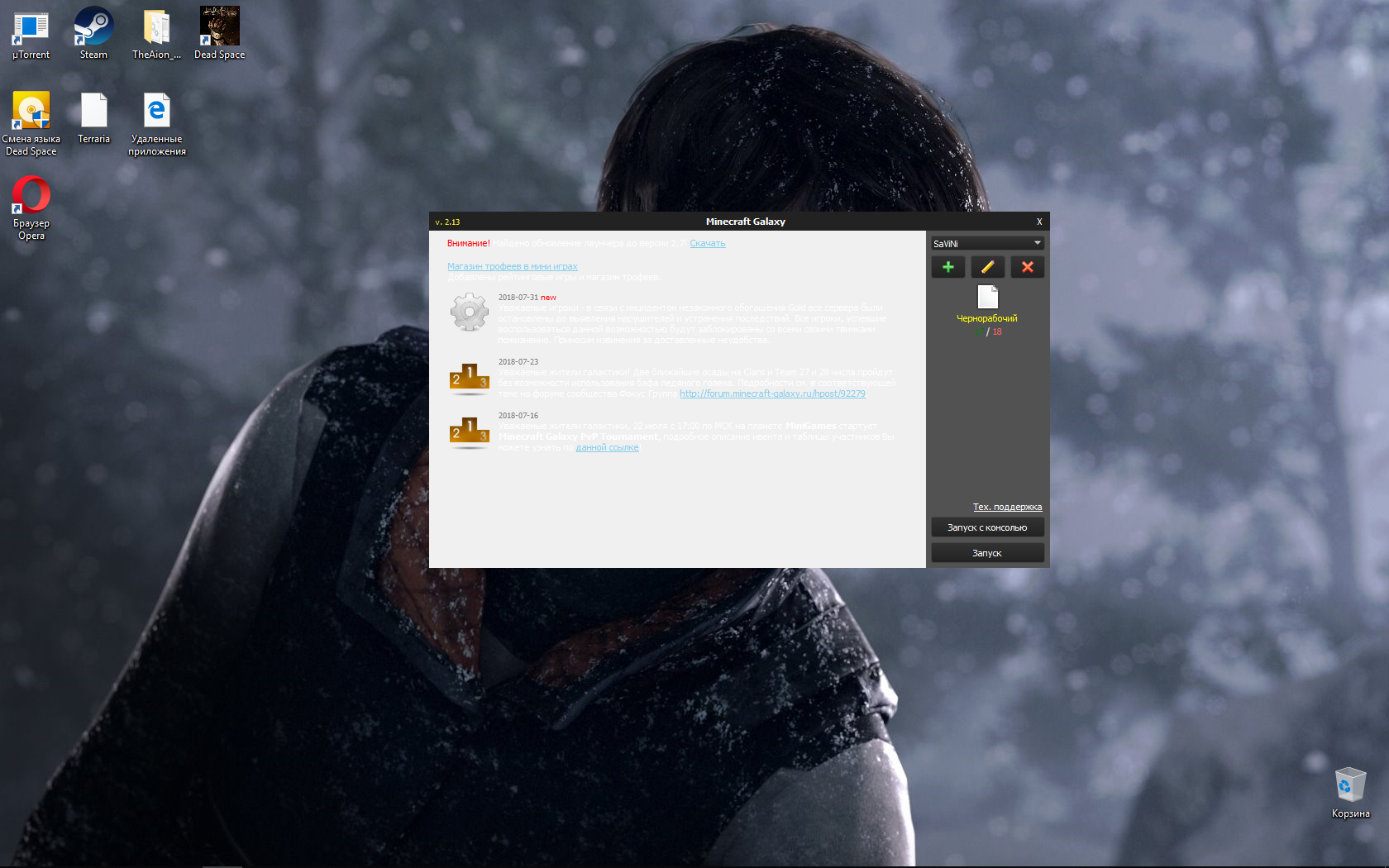This screenshot has width=1389, height=868.
Task: Click the green plus add account button
Action: 947,267
